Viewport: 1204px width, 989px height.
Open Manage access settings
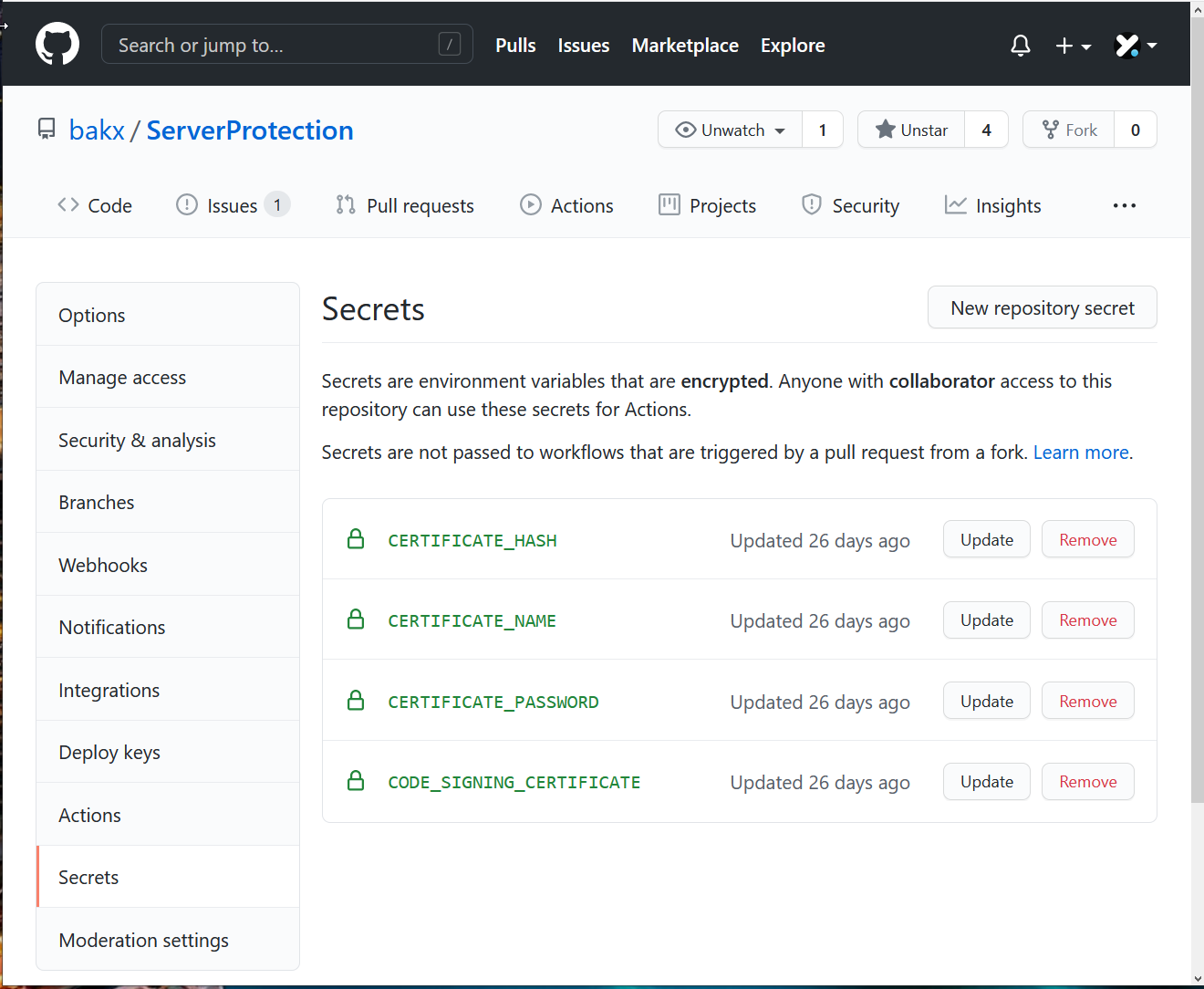coord(168,377)
